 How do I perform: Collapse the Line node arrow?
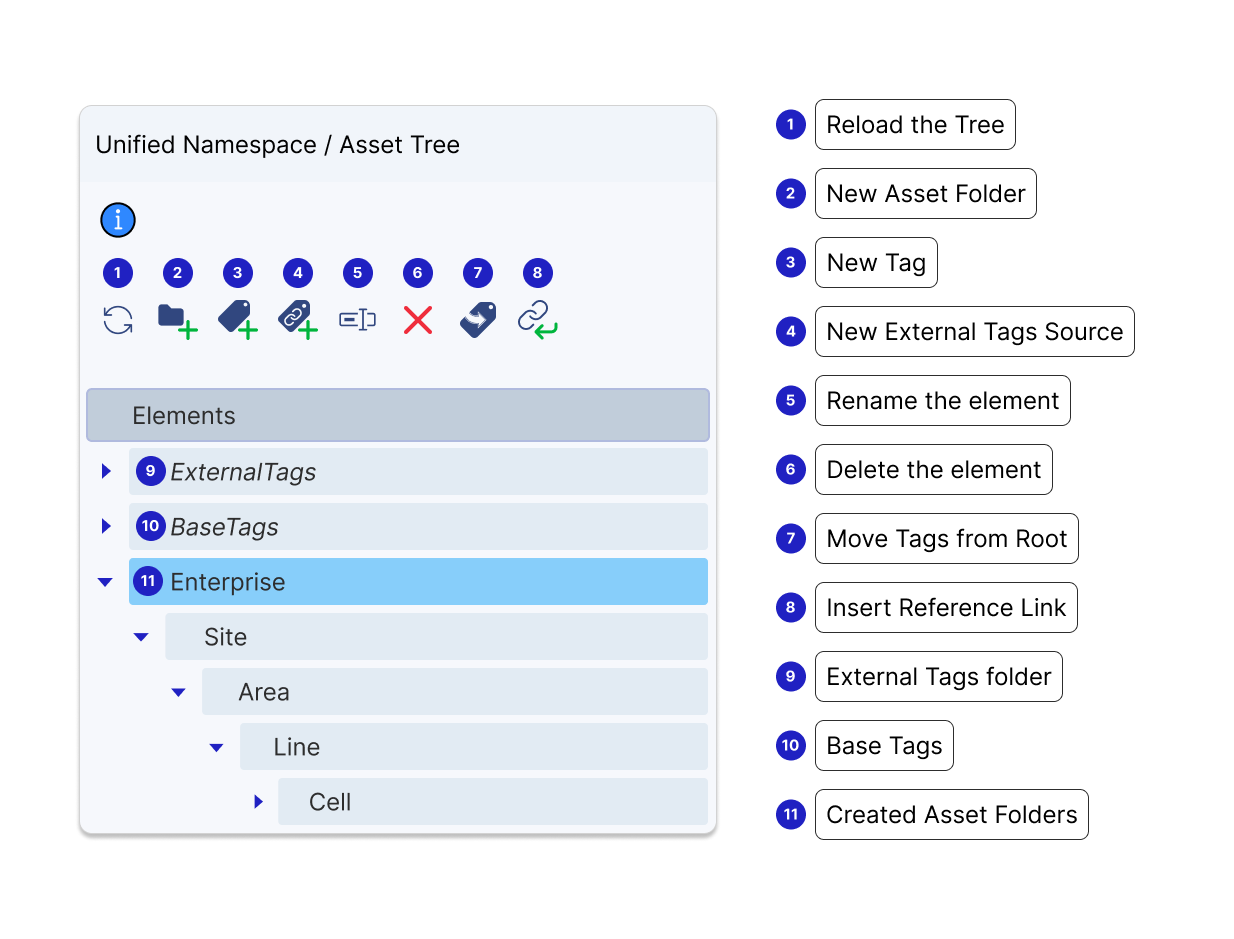click(216, 747)
